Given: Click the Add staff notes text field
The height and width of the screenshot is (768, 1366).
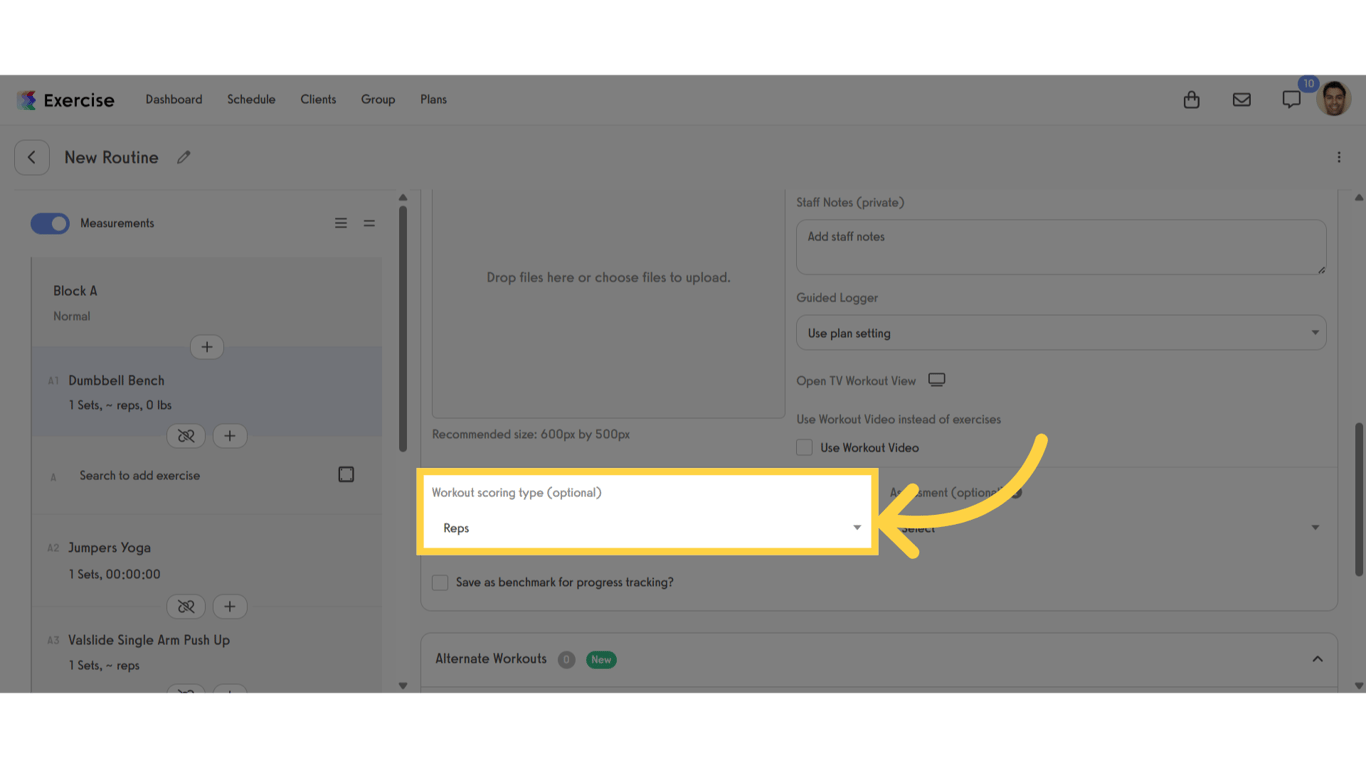Looking at the screenshot, I should pyautogui.click(x=1060, y=246).
